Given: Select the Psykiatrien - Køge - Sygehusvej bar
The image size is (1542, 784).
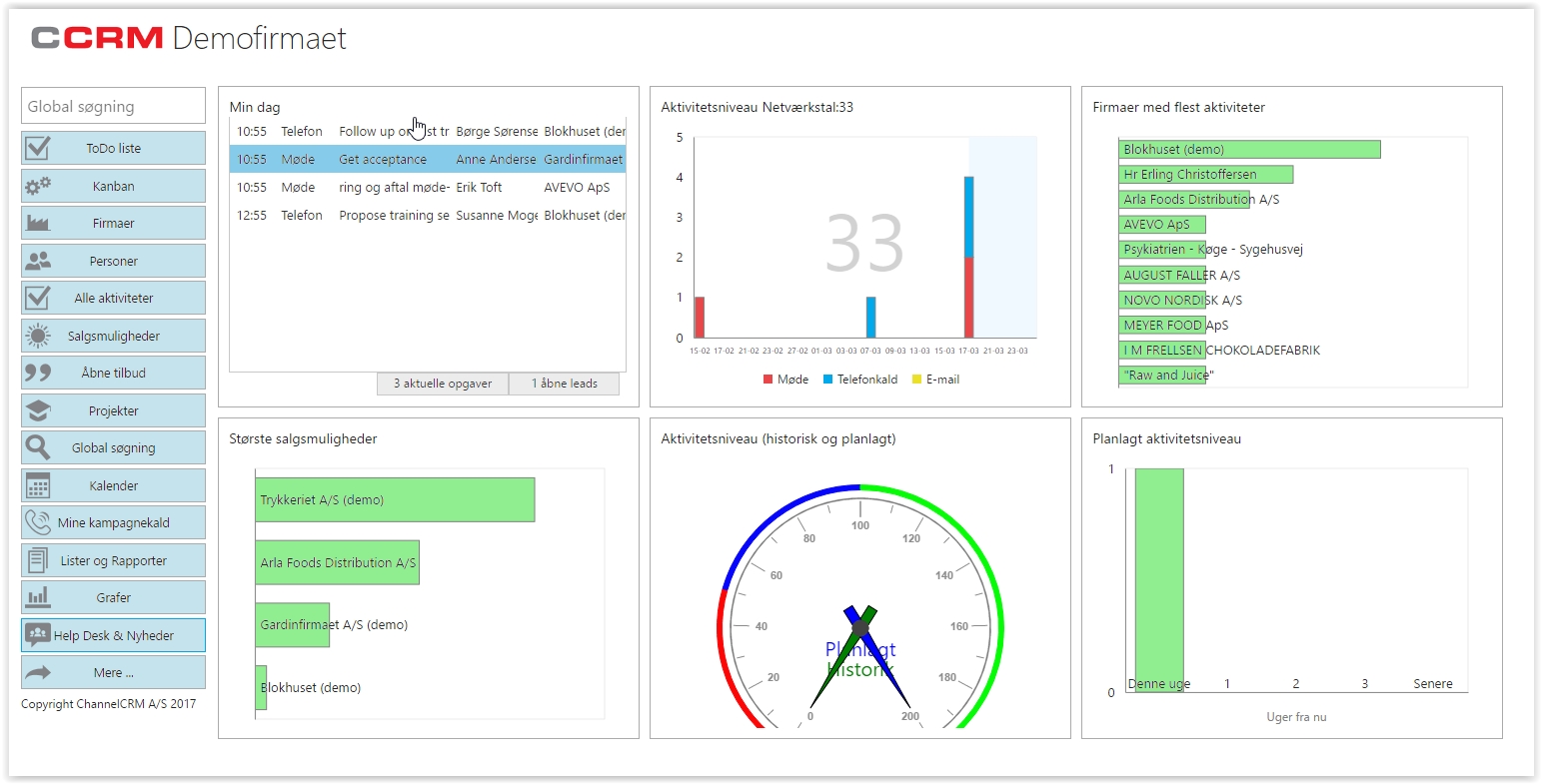Looking at the screenshot, I should coord(1162,249).
